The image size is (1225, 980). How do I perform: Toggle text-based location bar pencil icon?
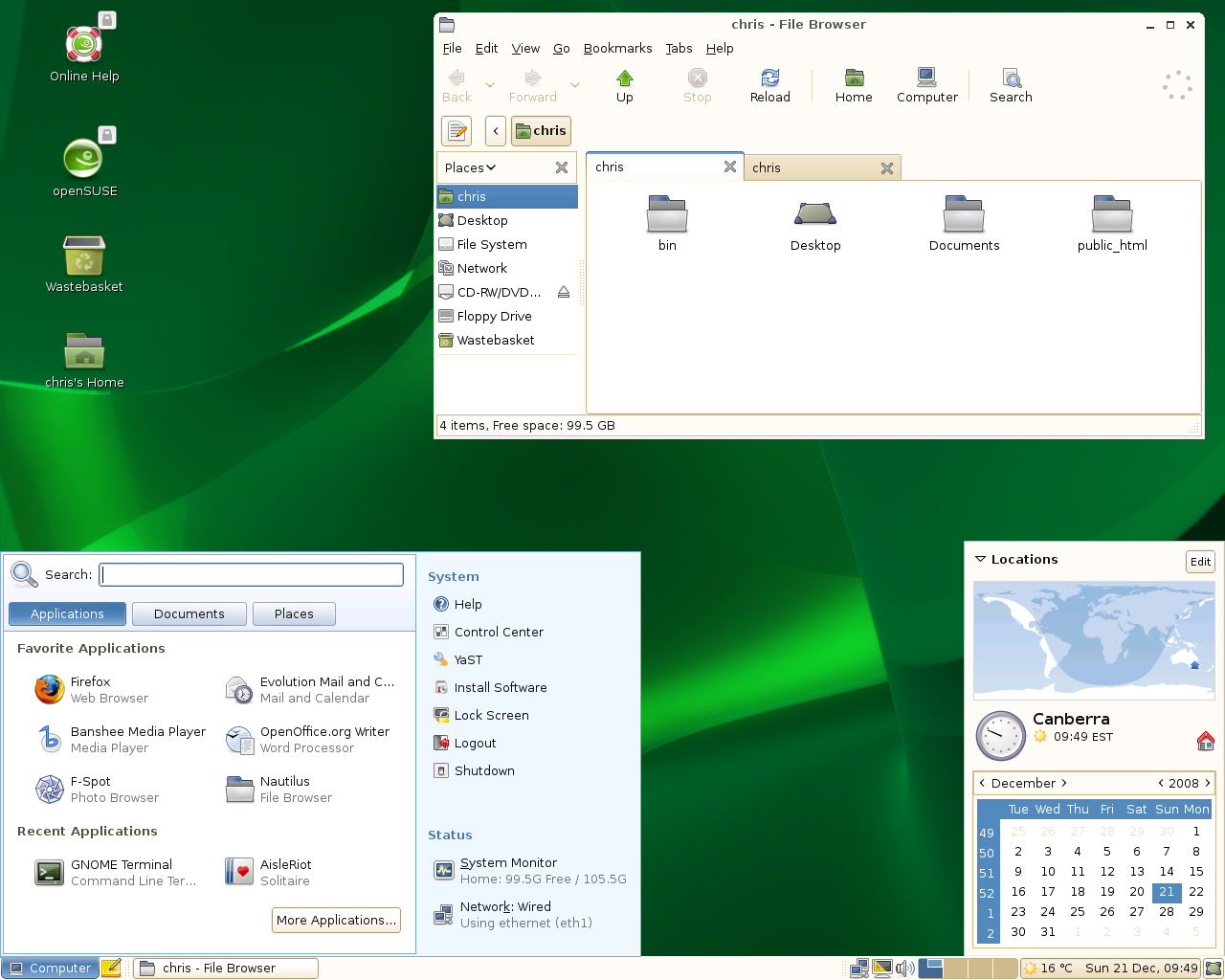(x=457, y=131)
